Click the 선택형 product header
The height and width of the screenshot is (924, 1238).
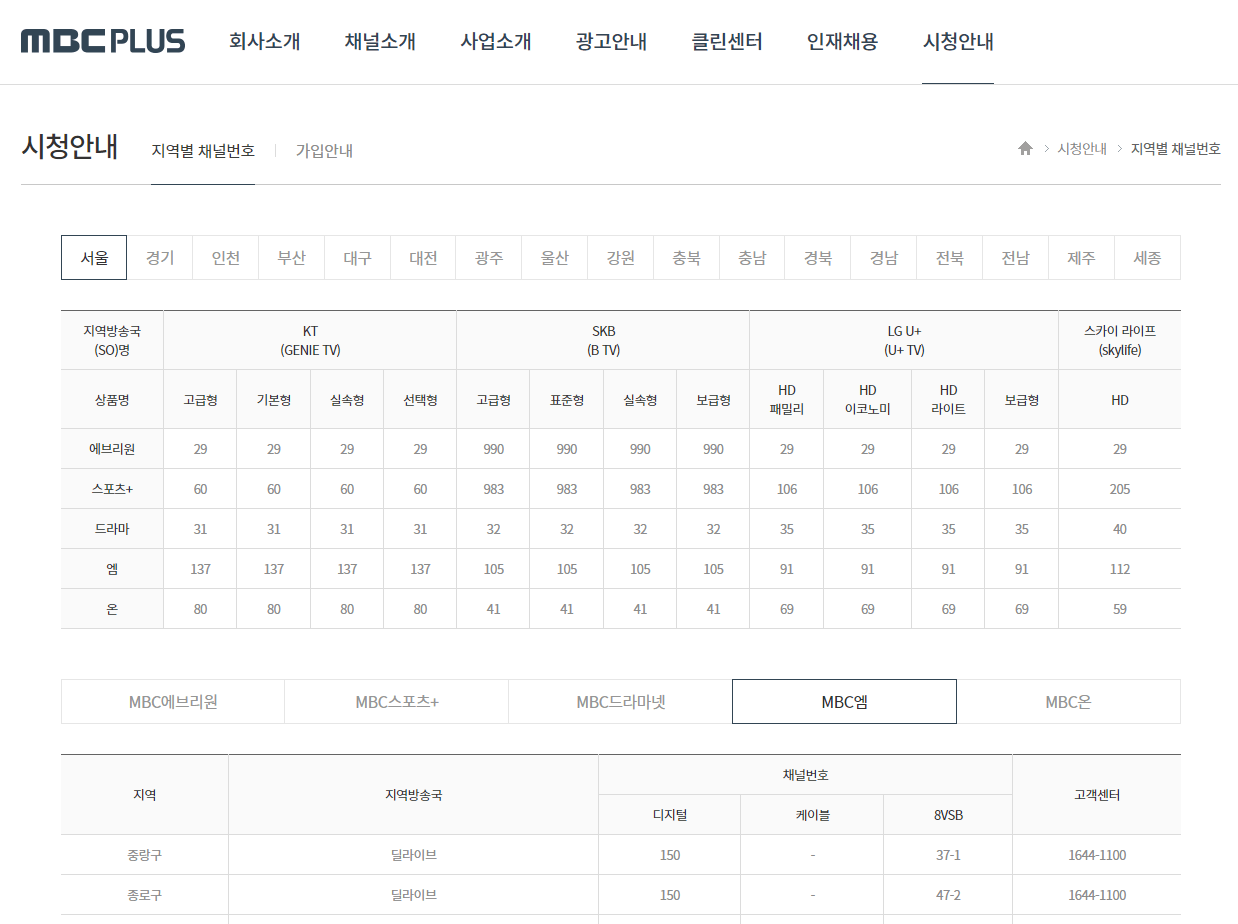pyautogui.click(x=420, y=400)
